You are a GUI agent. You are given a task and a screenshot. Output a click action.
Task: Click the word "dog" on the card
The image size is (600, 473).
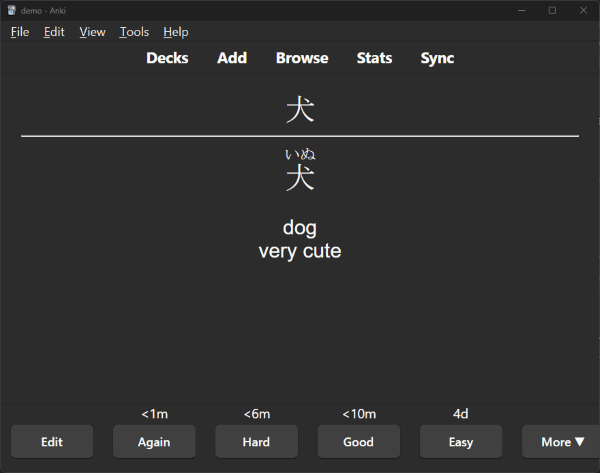coord(300,228)
